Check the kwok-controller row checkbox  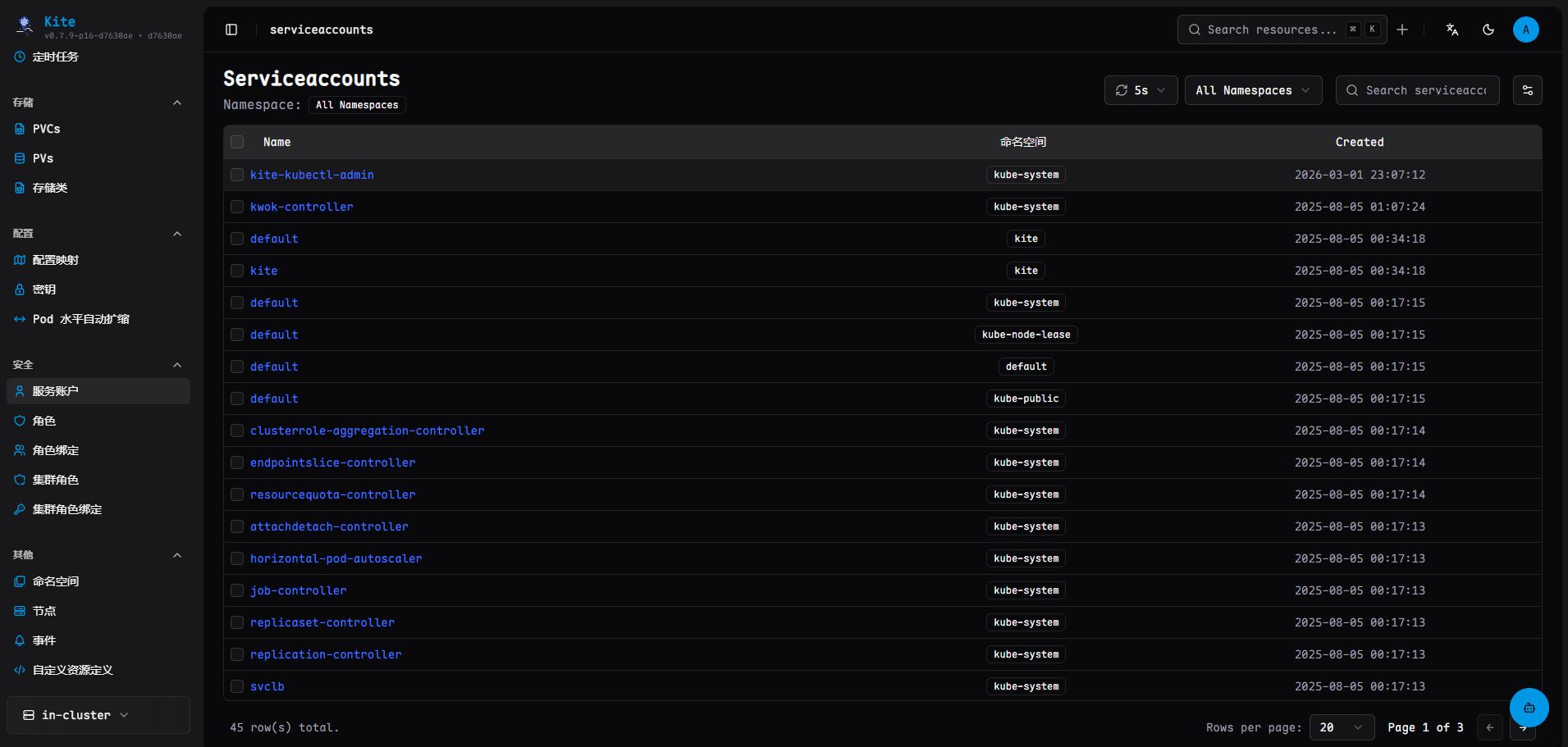237,207
